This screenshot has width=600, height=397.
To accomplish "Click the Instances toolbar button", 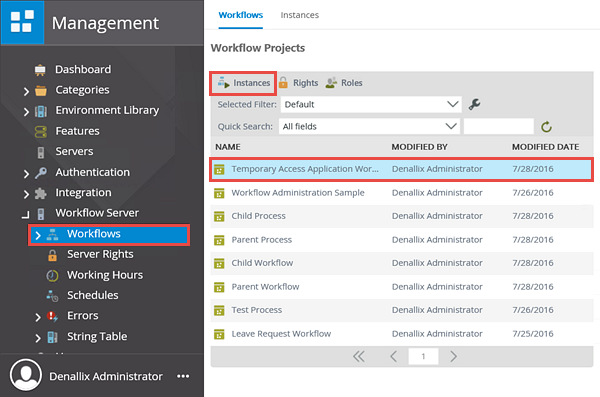I will coord(243,83).
